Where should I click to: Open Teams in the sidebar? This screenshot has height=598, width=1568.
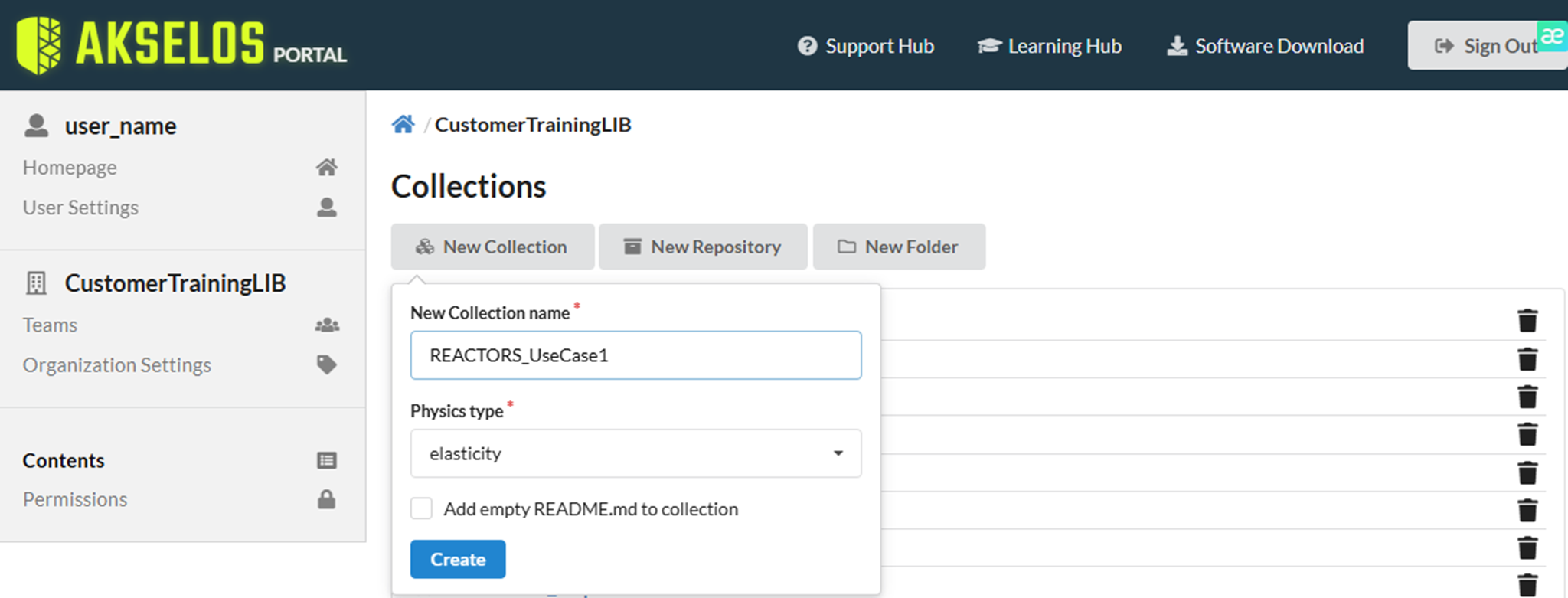(x=50, y=325)
